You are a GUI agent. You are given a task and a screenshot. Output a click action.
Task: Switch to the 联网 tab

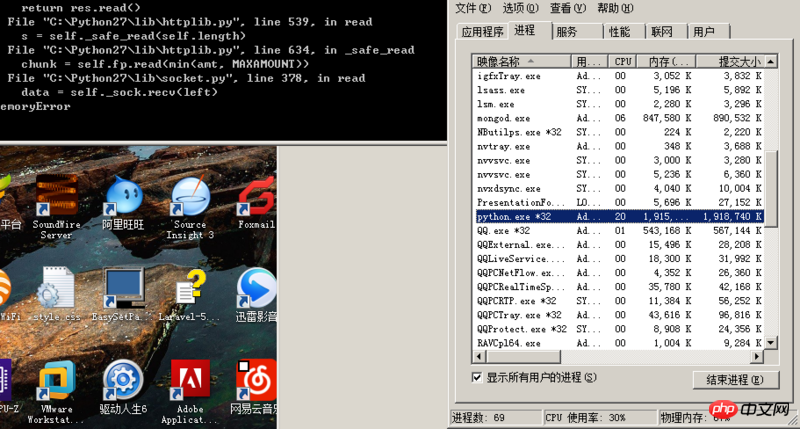coord(666,32)
